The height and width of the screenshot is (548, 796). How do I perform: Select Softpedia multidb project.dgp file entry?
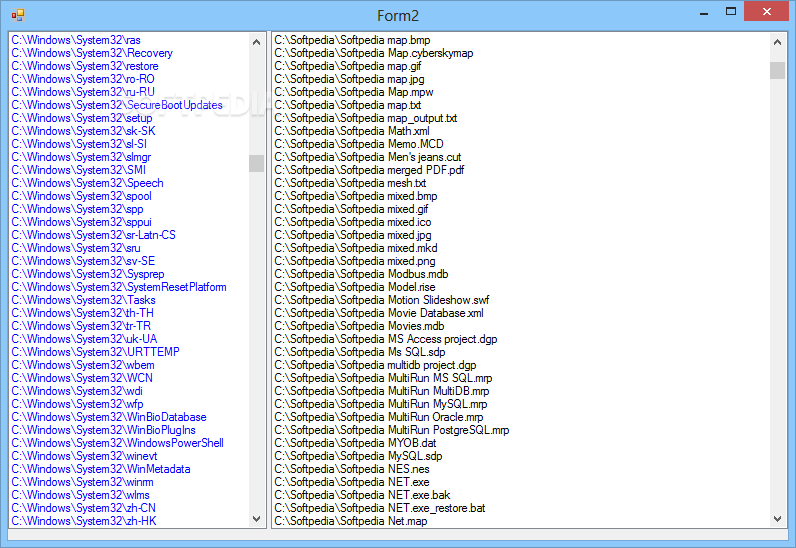375,365
